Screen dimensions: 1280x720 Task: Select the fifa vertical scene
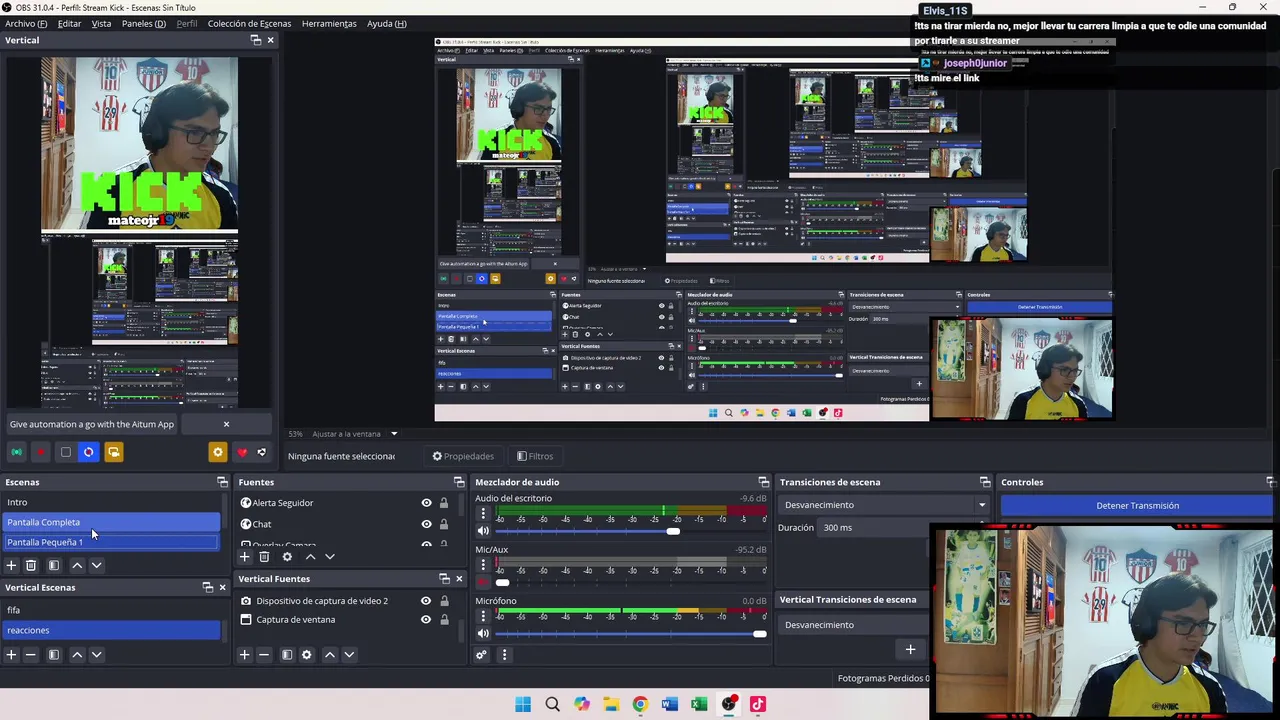tap(111, 610)
